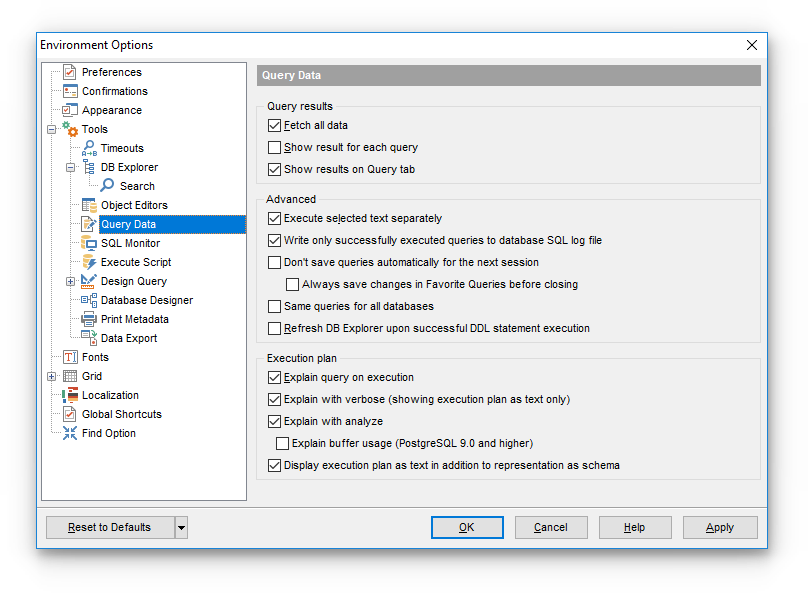Open the Object Editors tree item
808x593 pixels.
[x=133, y=205]
